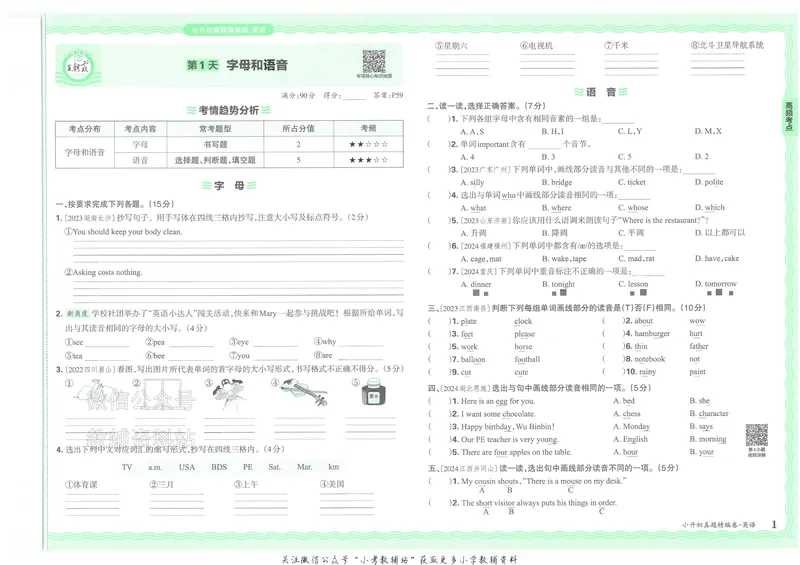
Task: Click the 语音 section heading
Action: tap(601, 92)
